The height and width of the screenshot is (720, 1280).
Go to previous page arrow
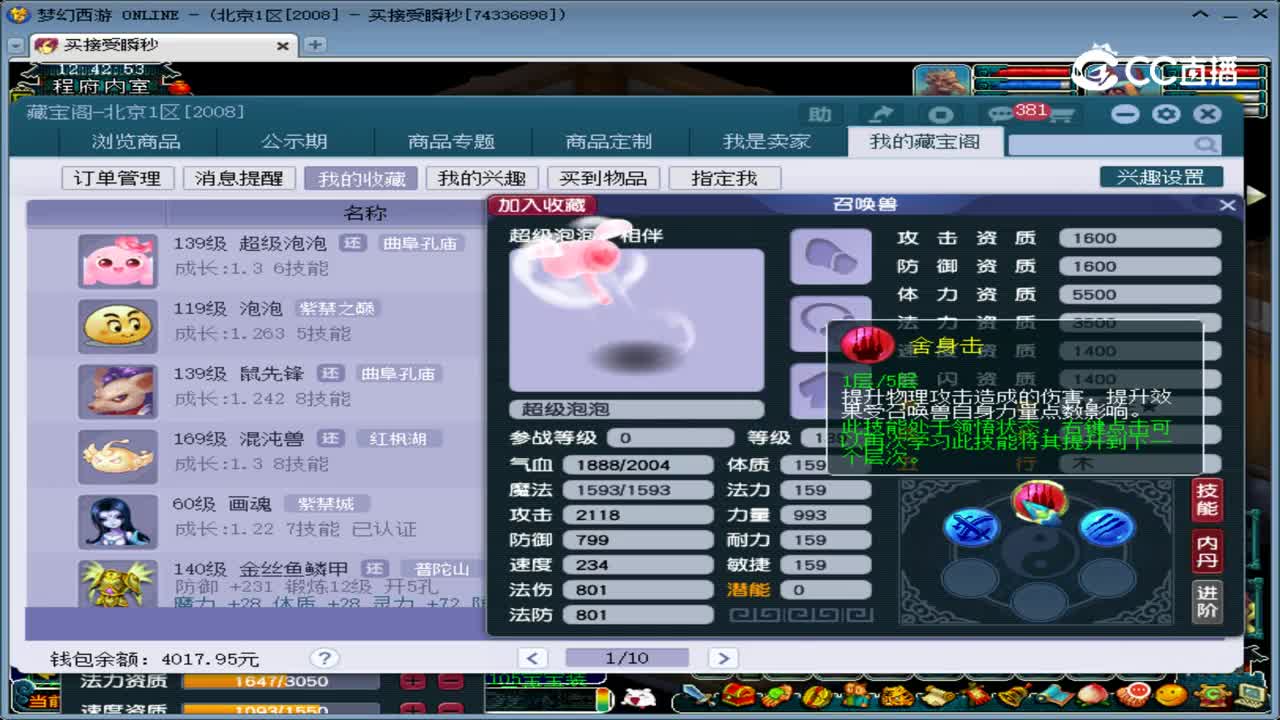click(x=532, y=658)
